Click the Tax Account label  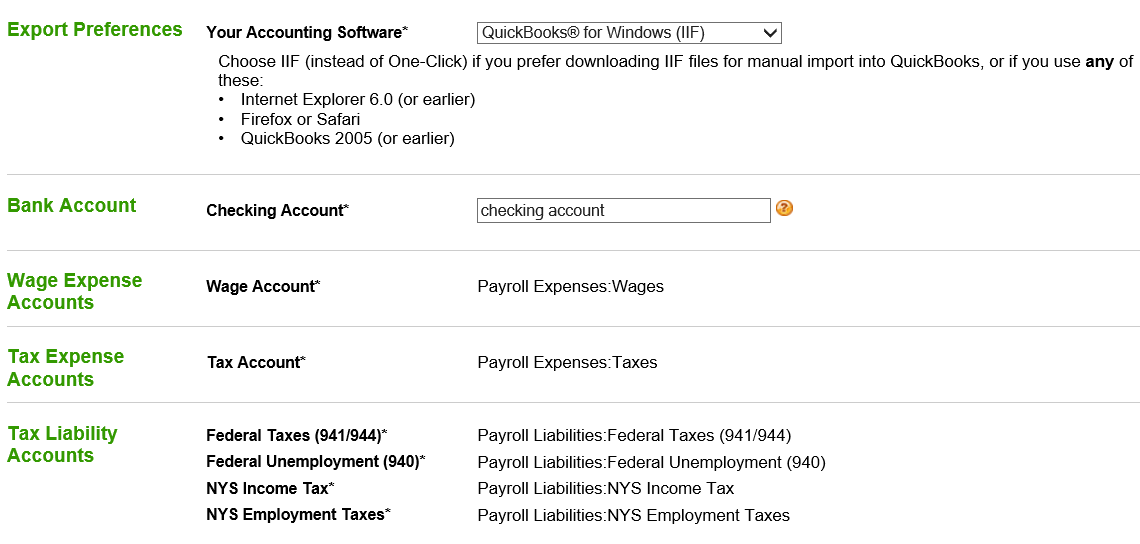click(x=256, y=362)
